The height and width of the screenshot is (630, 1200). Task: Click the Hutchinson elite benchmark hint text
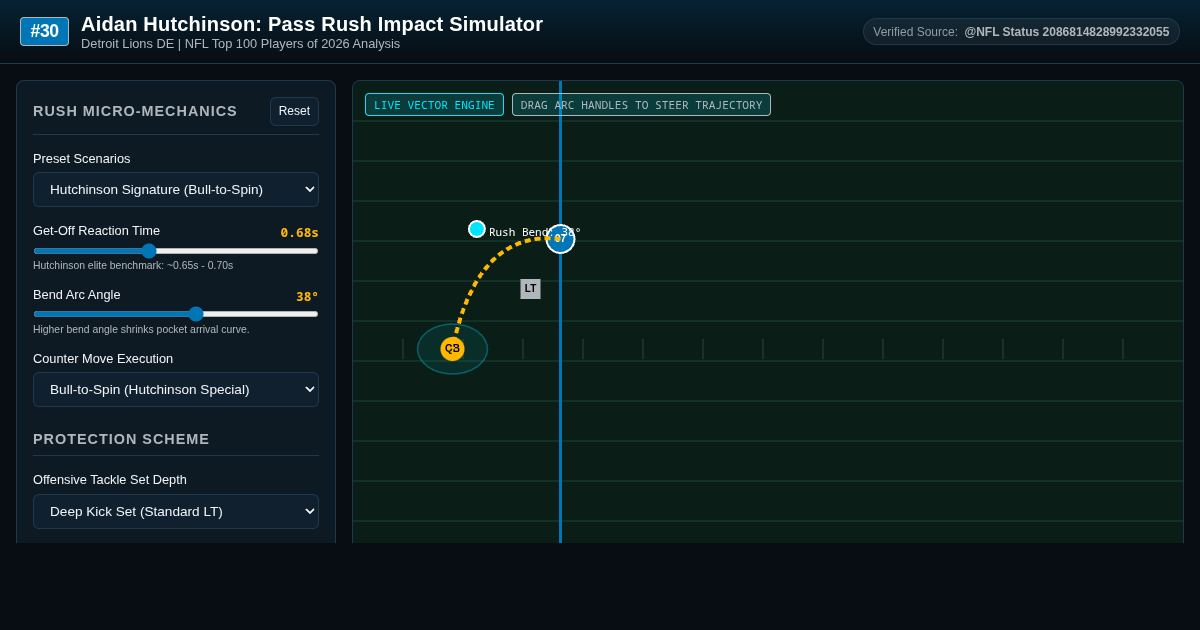point(133,265)
